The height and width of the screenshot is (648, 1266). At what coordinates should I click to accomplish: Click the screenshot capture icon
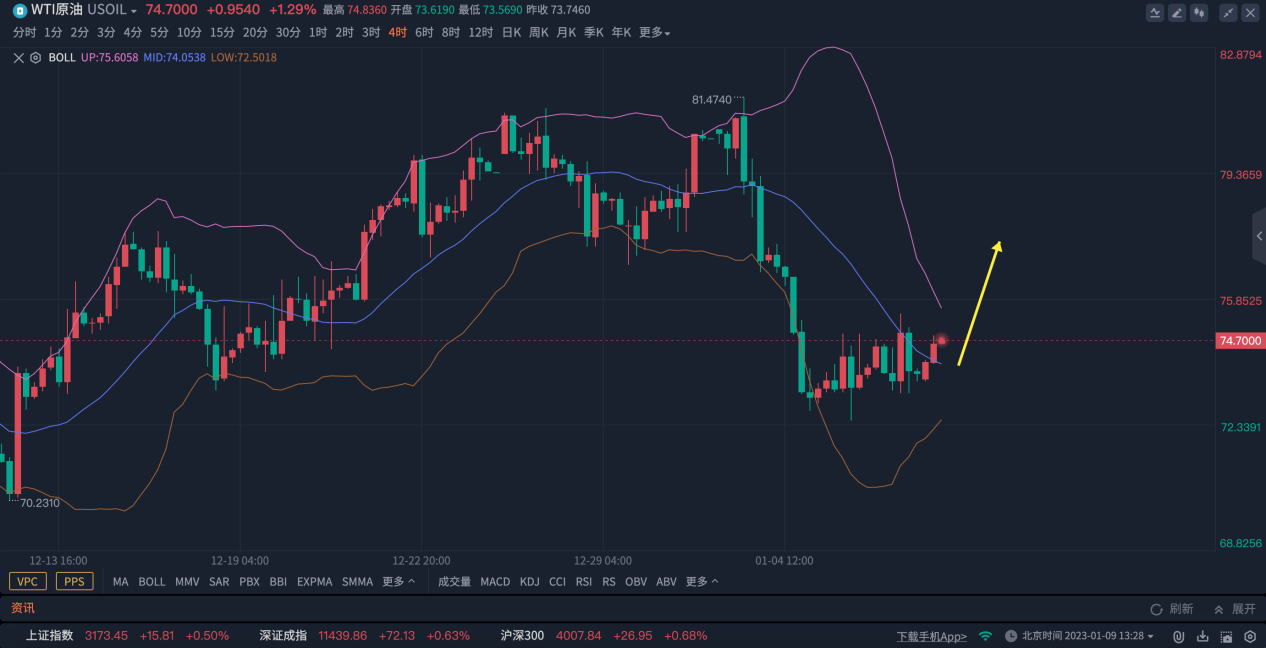pyautogui.click(x=1226, y=636)
